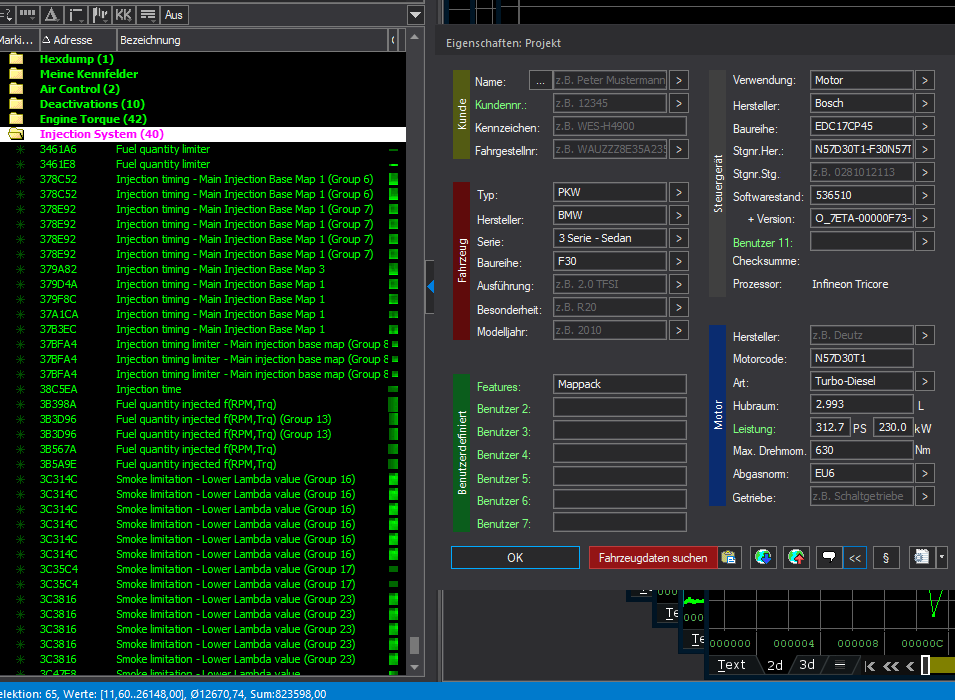Toggle the Aus button in toolbar
This screenshot has height=700, width=955.
pos(174,14)
